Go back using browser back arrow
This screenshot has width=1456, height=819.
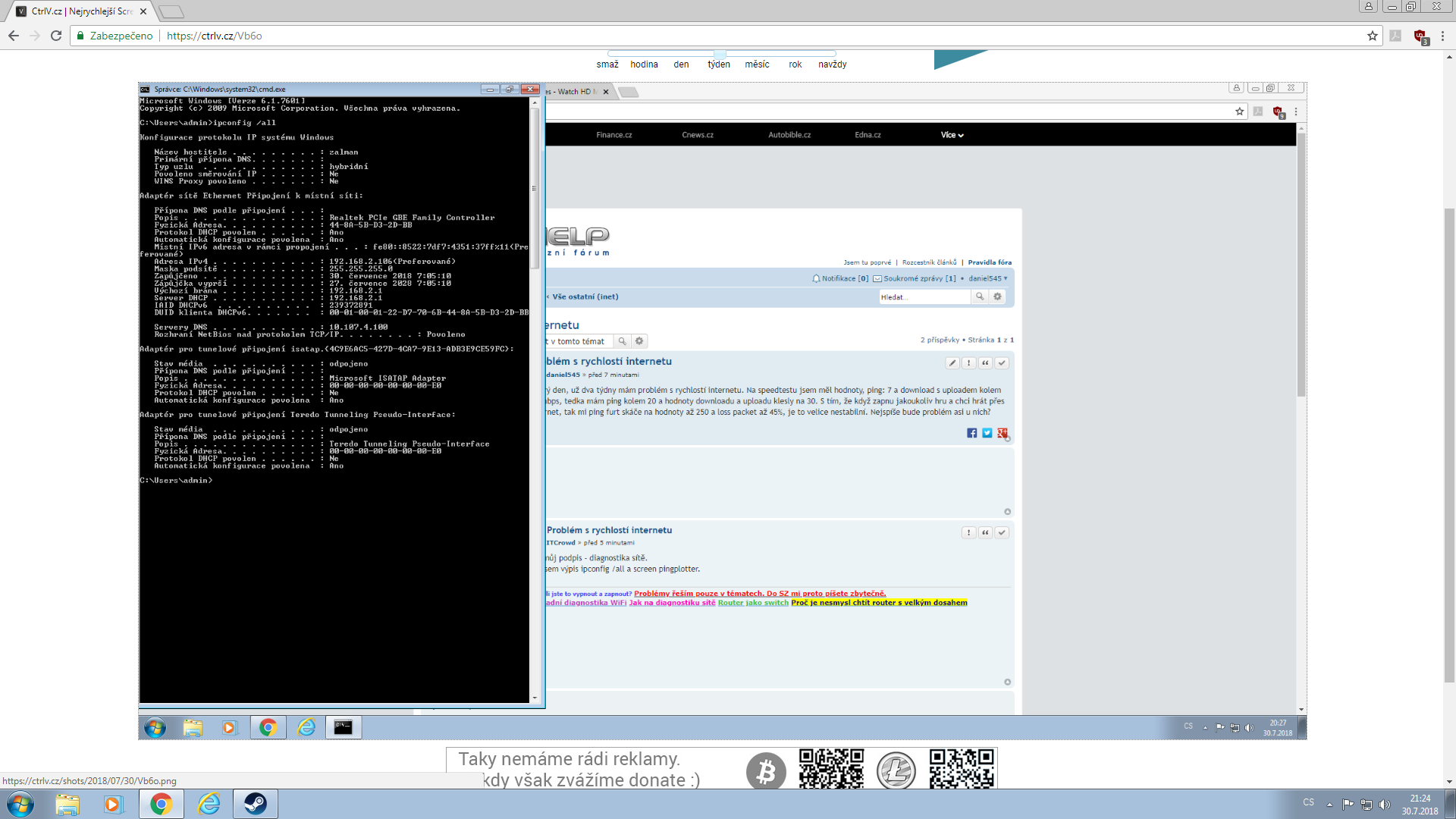(x=14, y=36)
